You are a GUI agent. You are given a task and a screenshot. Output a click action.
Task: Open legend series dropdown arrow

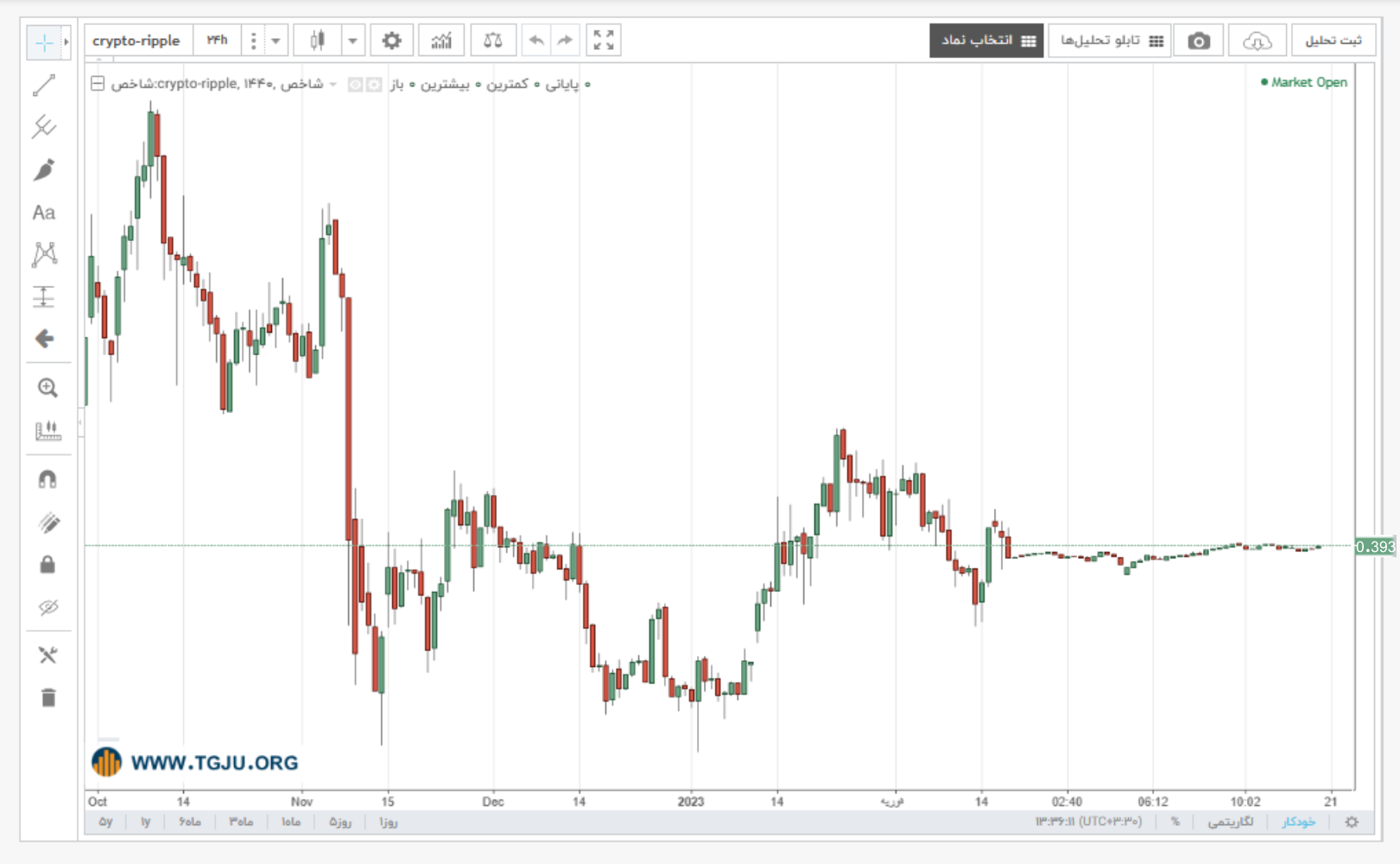click(x=333, y=84)
